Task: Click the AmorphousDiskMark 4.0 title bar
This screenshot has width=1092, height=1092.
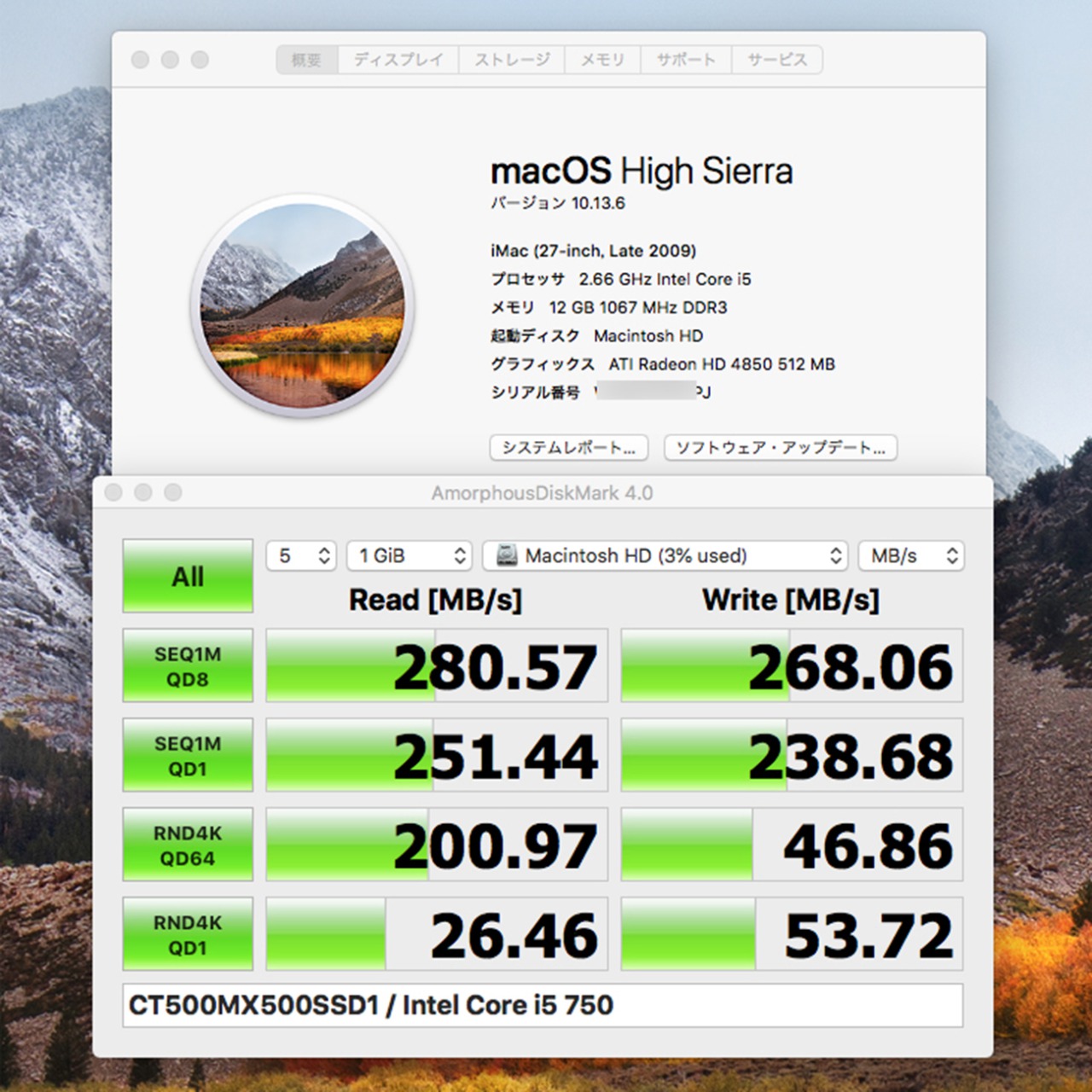Action: tap(546, 492)
